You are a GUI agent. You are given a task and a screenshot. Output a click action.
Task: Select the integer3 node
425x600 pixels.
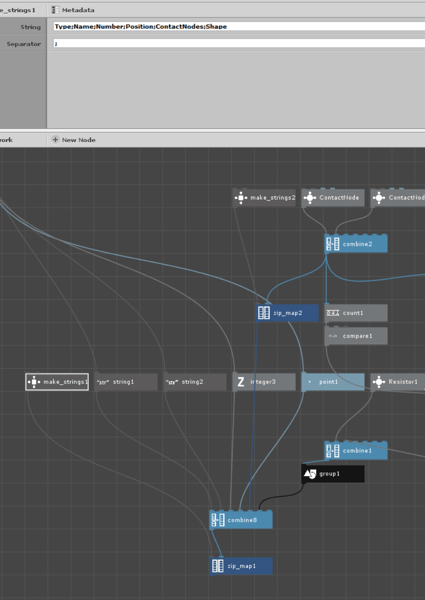(x=264, y=382)
